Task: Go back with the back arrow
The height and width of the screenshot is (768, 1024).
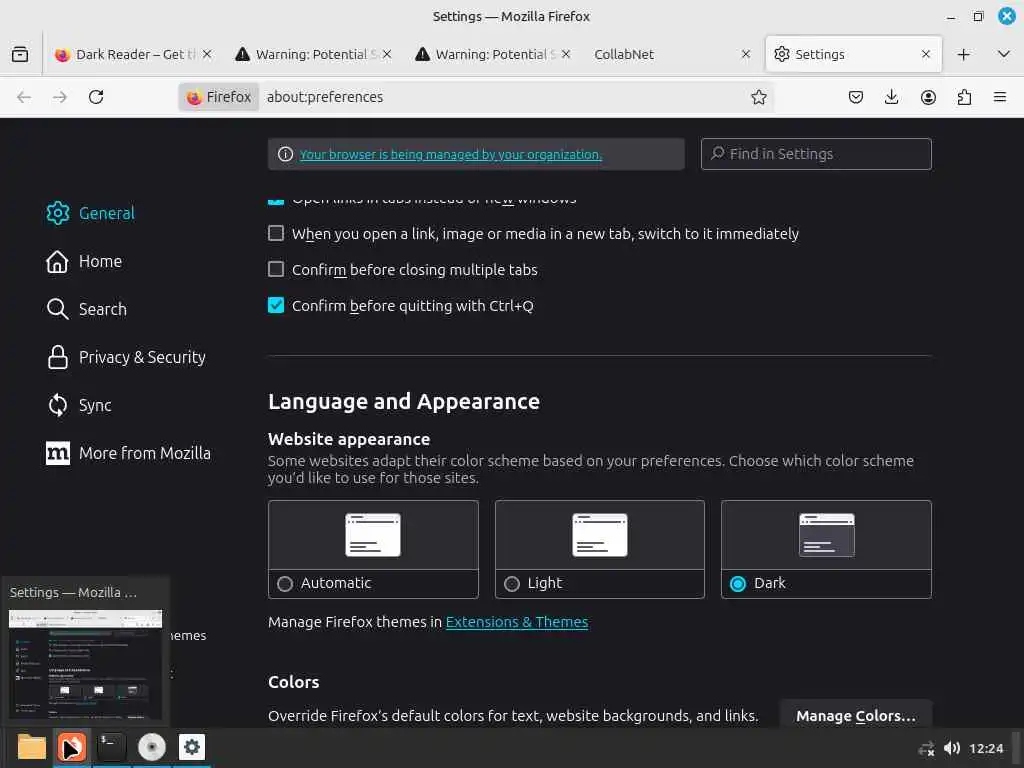Action: coord(24,97)
